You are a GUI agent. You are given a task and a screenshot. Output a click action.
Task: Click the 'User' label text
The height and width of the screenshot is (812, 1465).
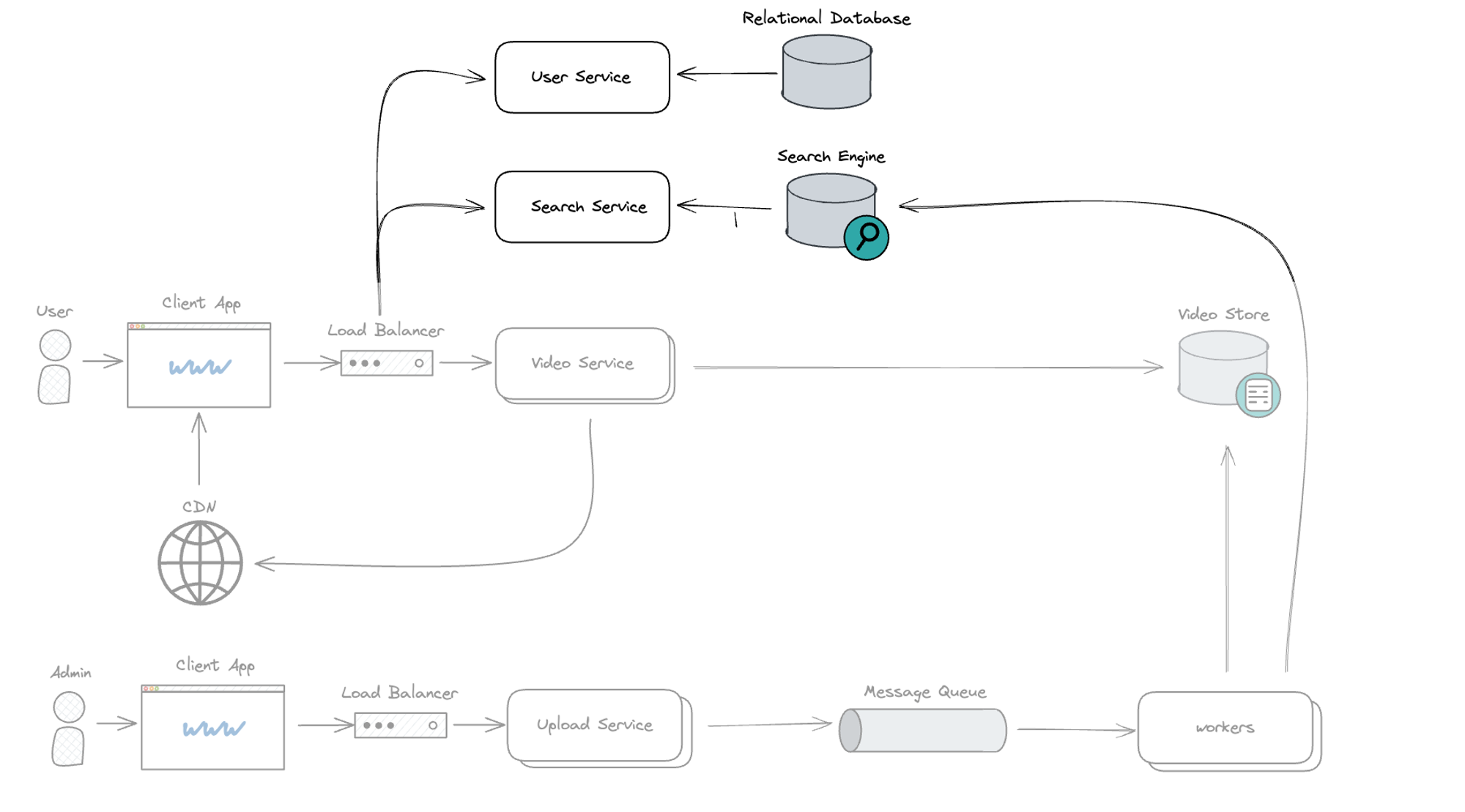click(55, 311)
